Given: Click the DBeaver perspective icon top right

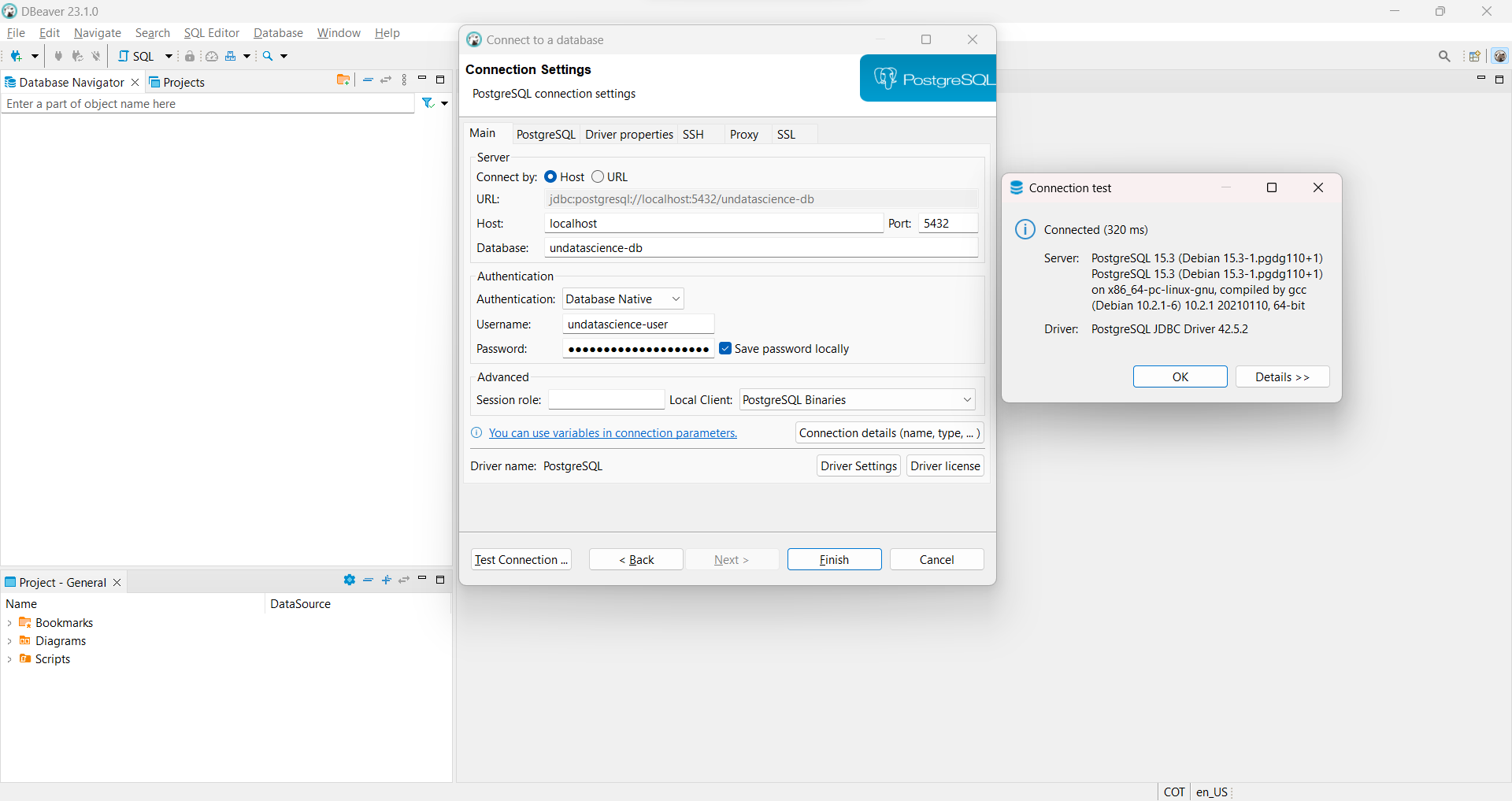Looking at the screenshot, I should 1499,56.
